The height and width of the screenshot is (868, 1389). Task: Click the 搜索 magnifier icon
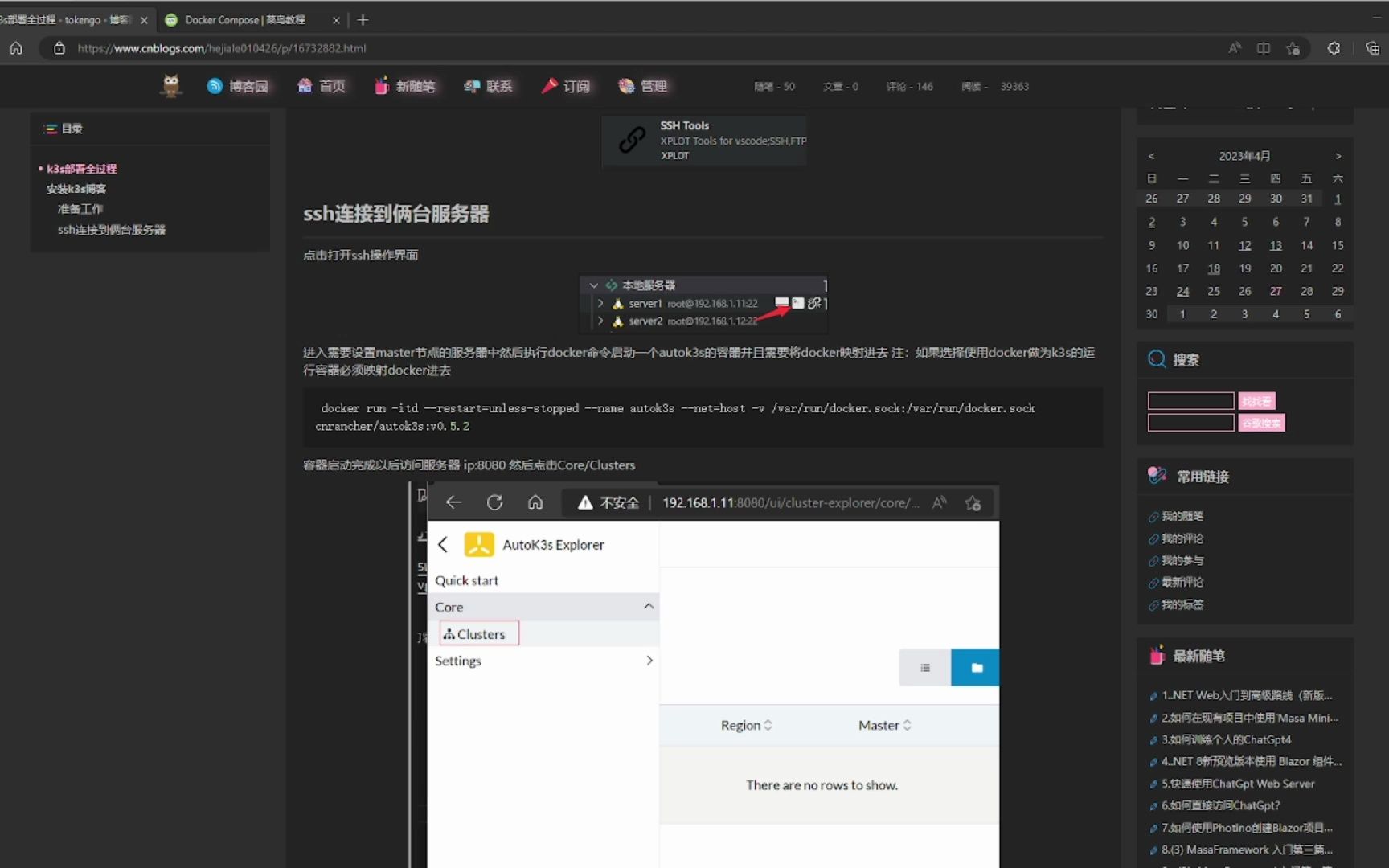[1157, 359]
